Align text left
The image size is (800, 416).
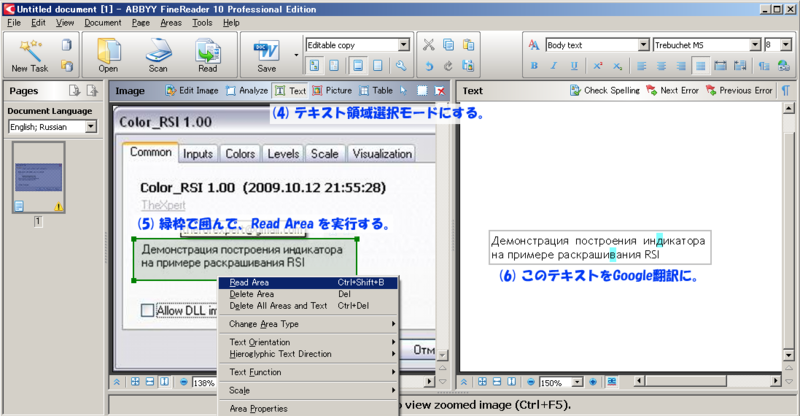tap(642, 66)
